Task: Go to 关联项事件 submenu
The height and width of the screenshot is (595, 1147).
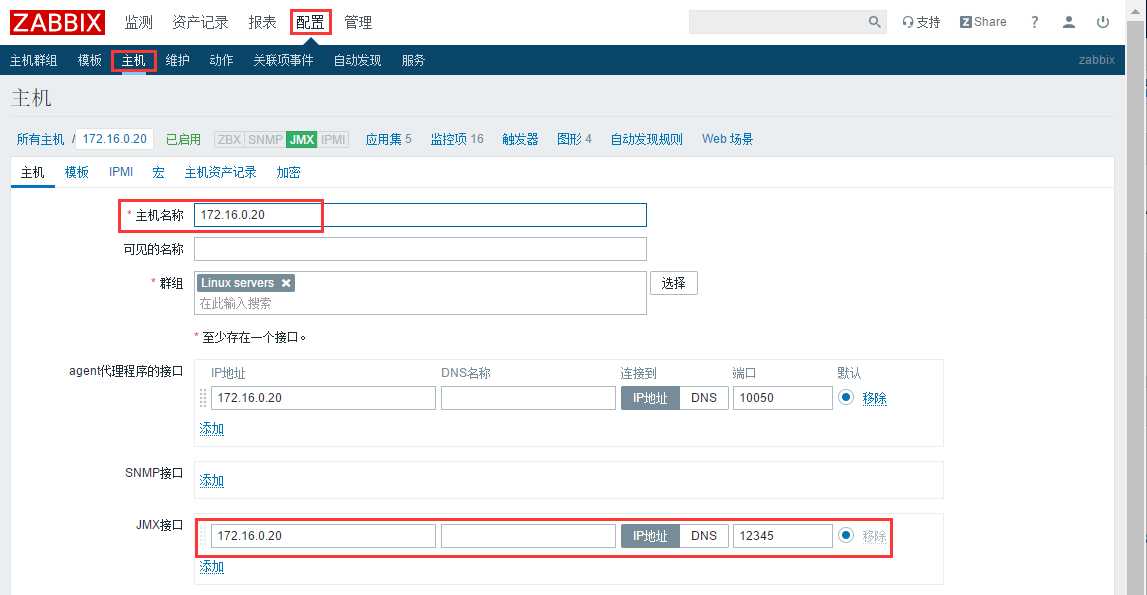Action: pyautogui.click(x=283, y=60)
